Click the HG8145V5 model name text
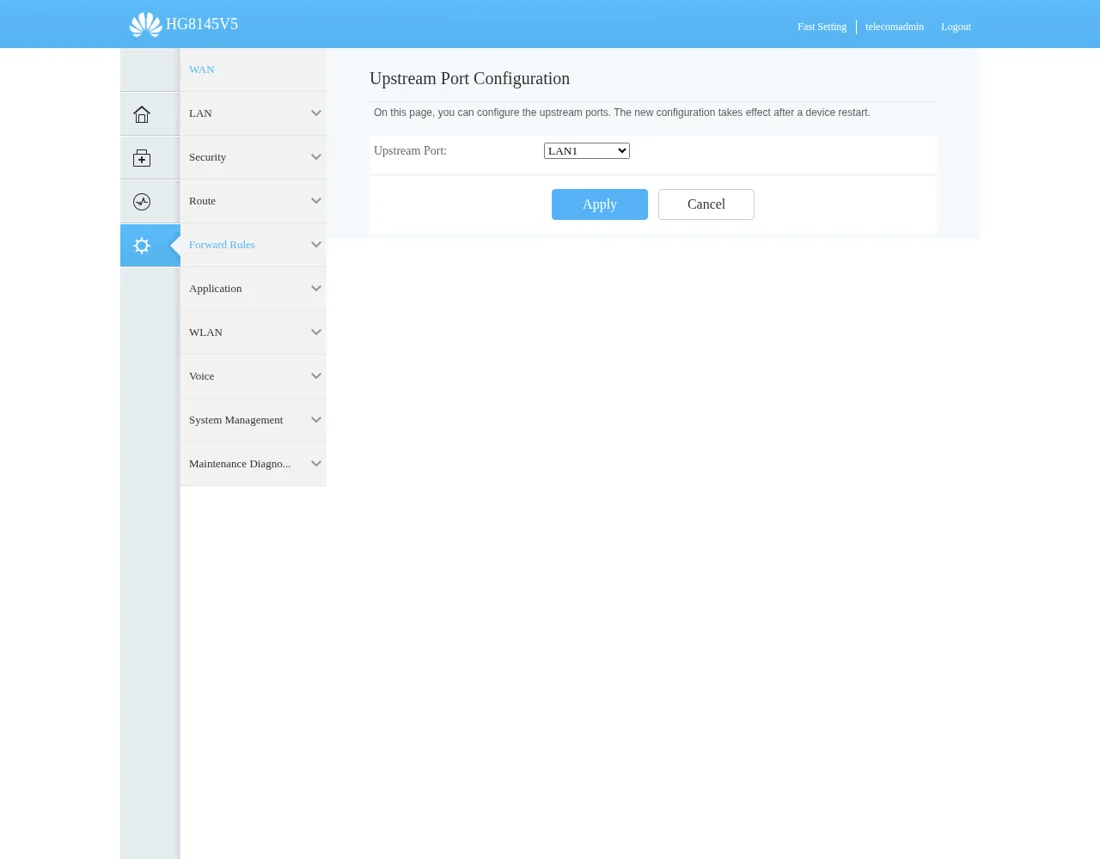This screenshot has height=859, width=1100. point(202,24)
